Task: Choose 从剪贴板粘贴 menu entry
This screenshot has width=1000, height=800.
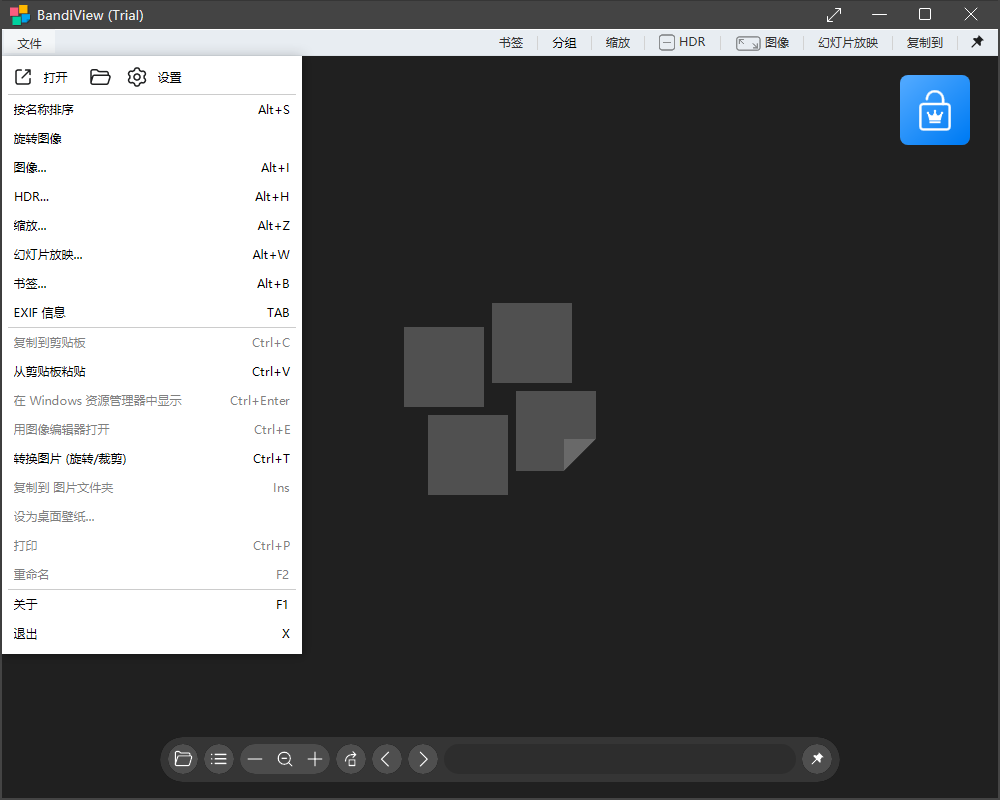Action: point(50,371)
